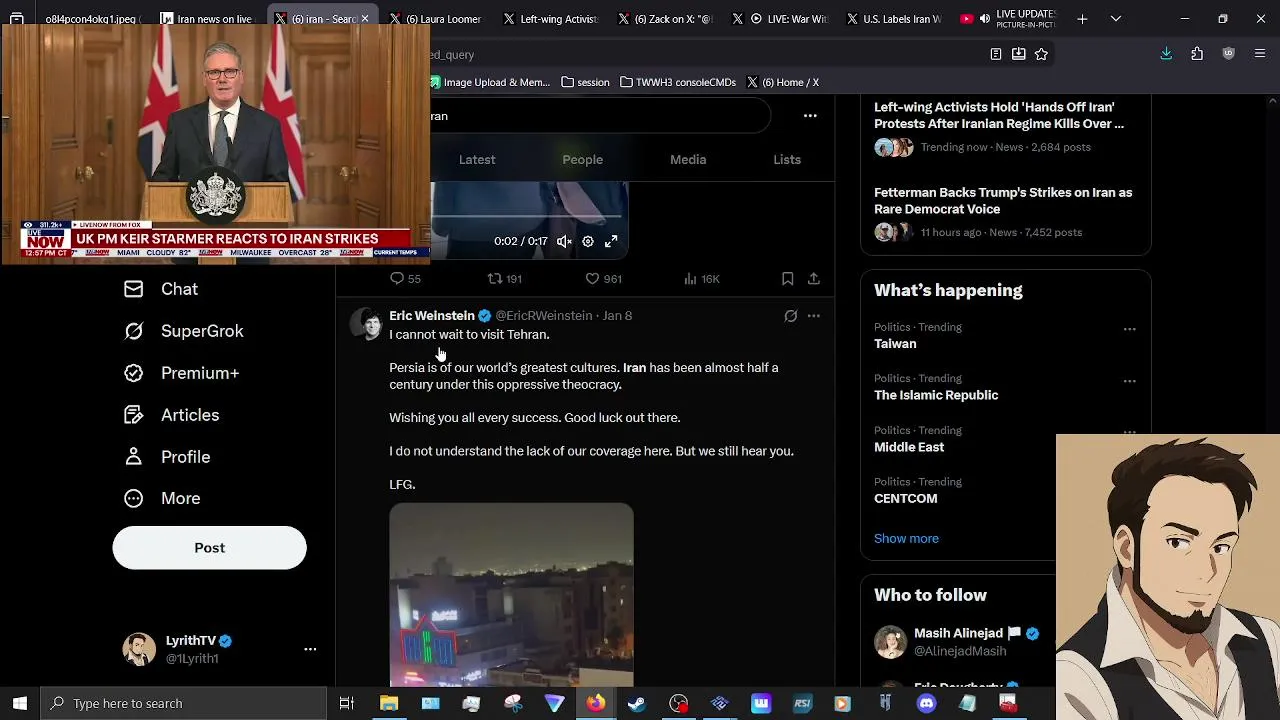1280x720 pixels.
Task: Expand the list all tabs chevron
Action: (x=1116, y=19)
